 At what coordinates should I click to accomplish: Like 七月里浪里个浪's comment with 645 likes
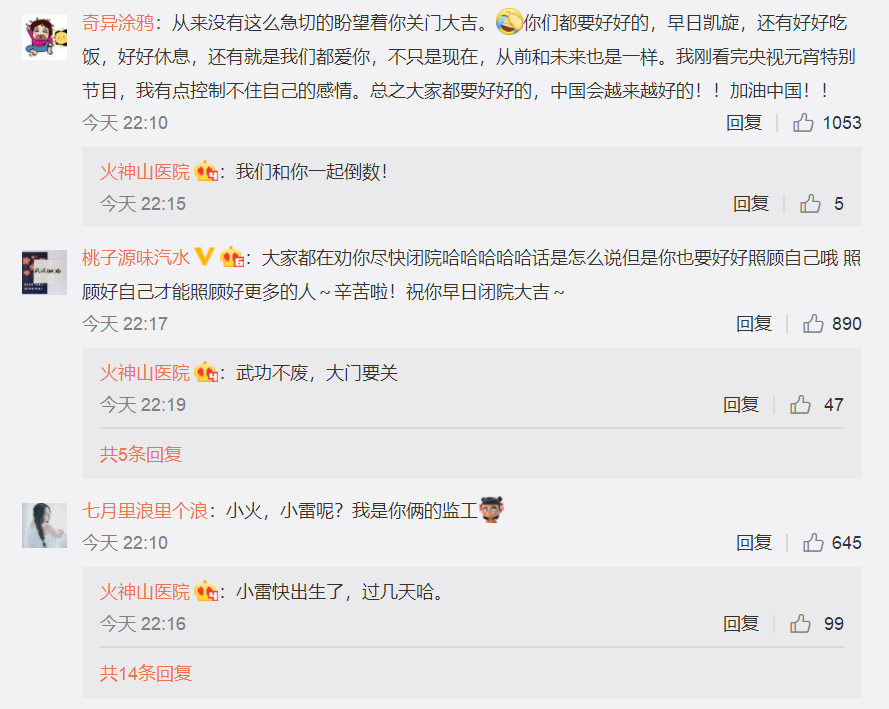click(813, 542)
